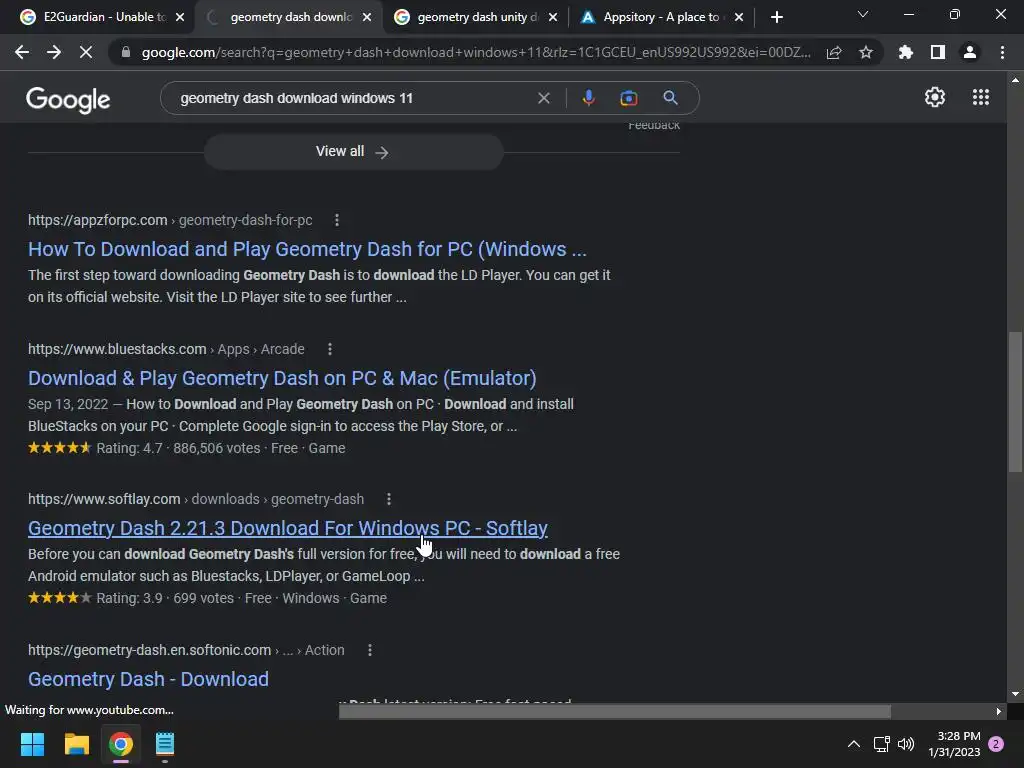Switch to Appsitory tab
Screen dimensions: 1024x768
coord(661,17)
